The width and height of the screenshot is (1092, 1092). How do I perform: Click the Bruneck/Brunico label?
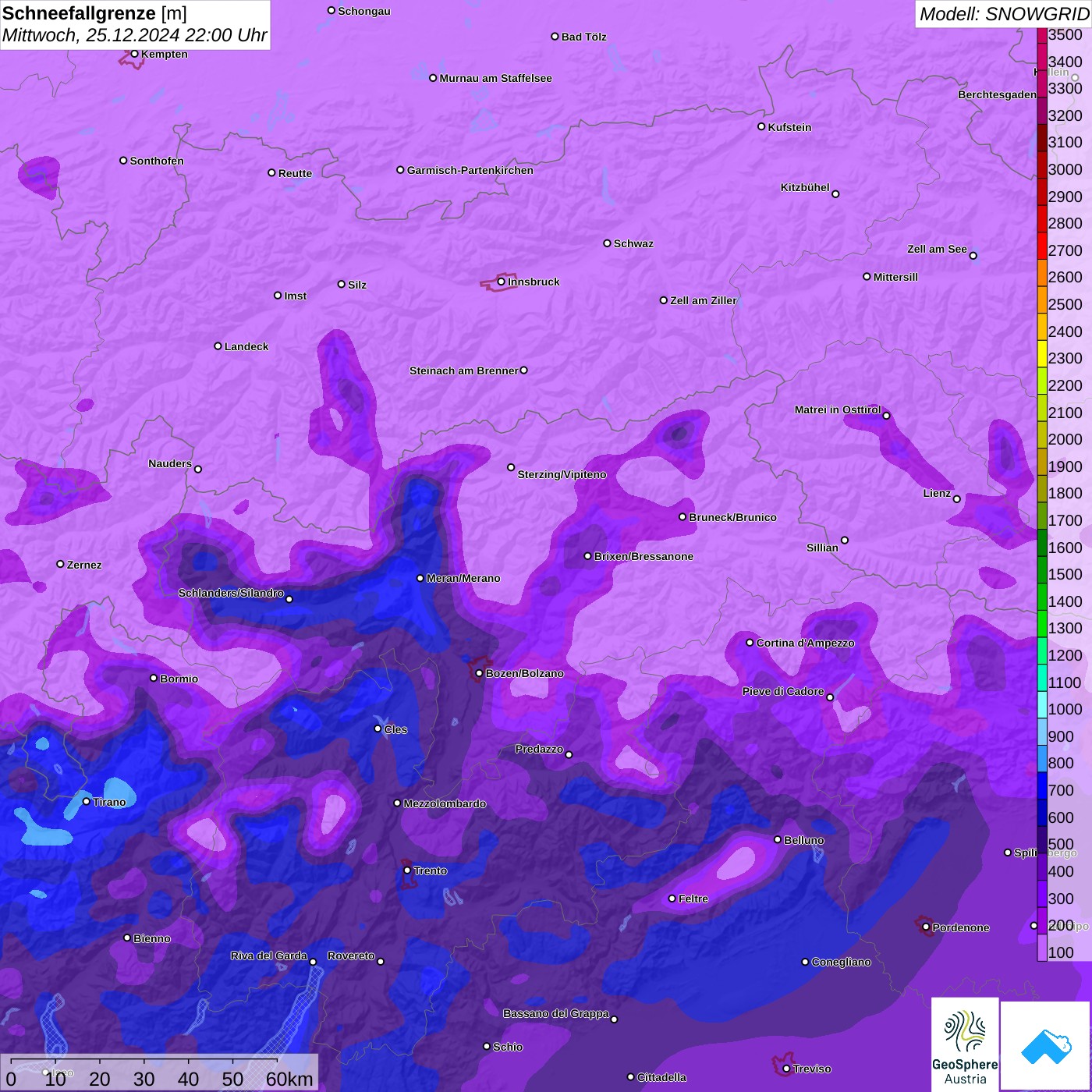click(732, 517)
